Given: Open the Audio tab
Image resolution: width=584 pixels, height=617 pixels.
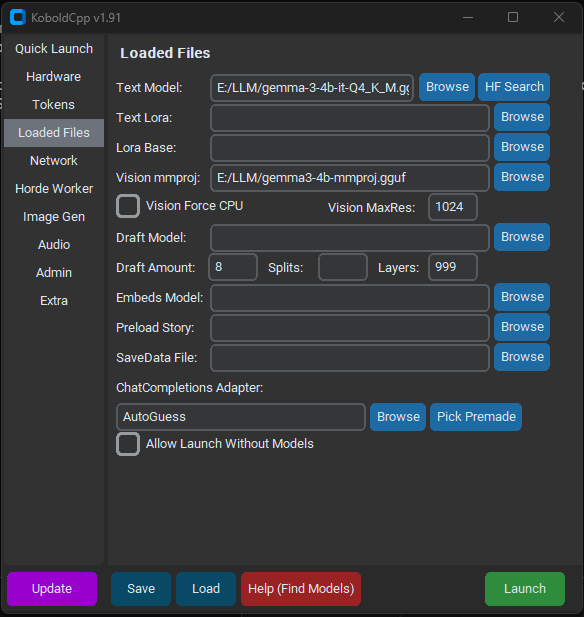Looking at the screenshot, I should pyautogui.click(x=54, y=245).
